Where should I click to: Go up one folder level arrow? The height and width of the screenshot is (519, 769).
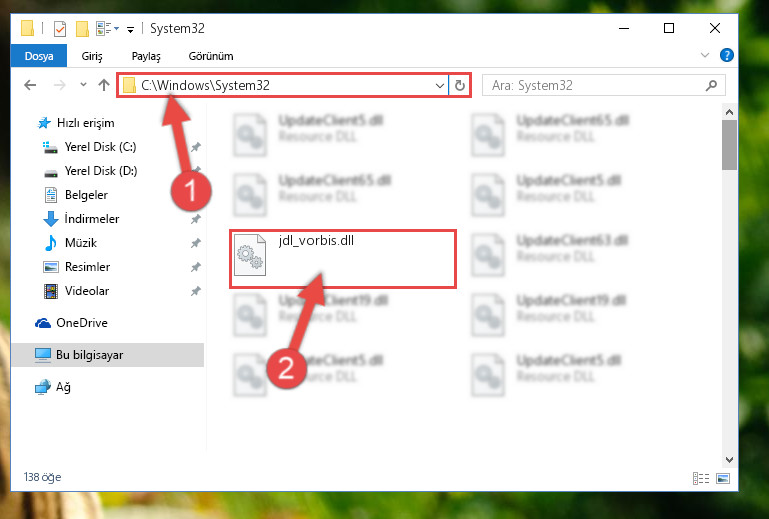click(x=103, y=85)
